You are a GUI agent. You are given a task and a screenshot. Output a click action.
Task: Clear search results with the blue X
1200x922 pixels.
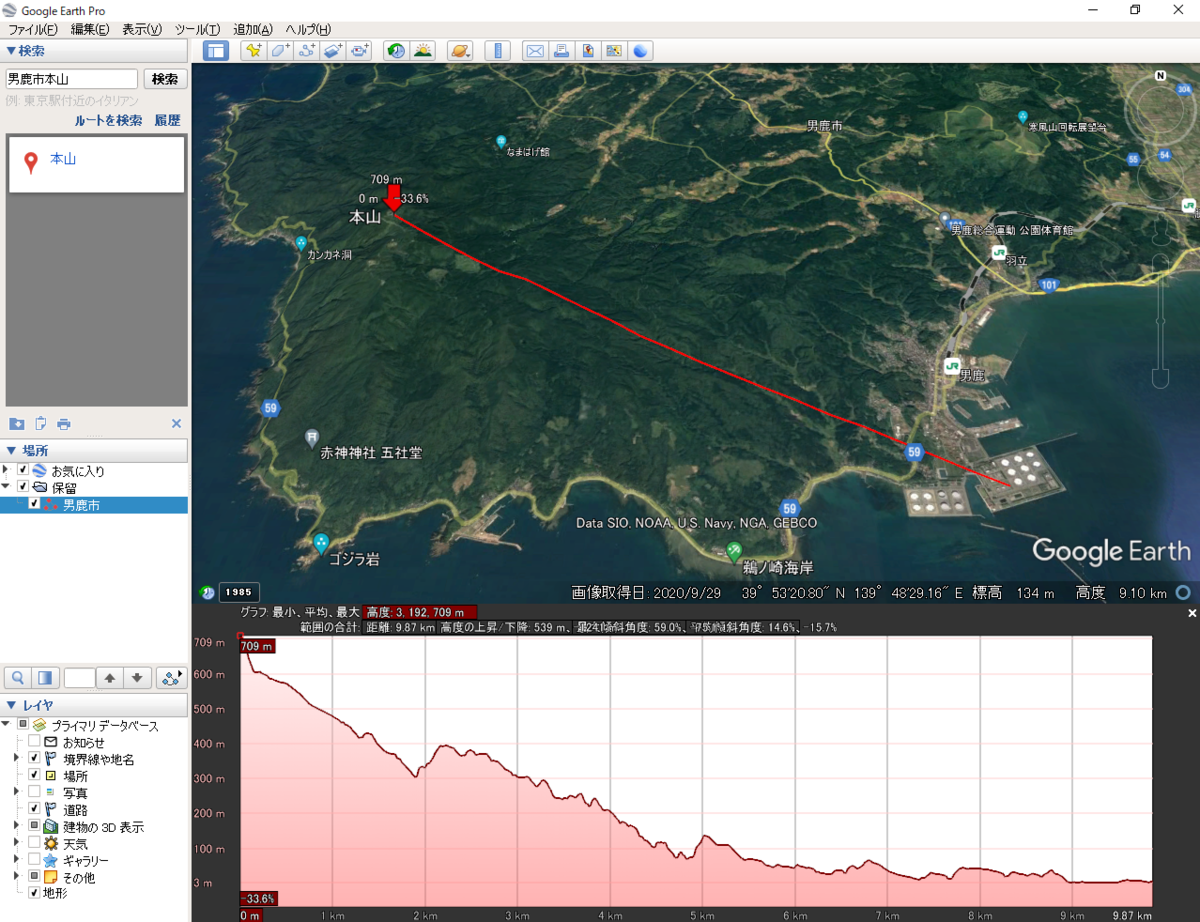176,423
